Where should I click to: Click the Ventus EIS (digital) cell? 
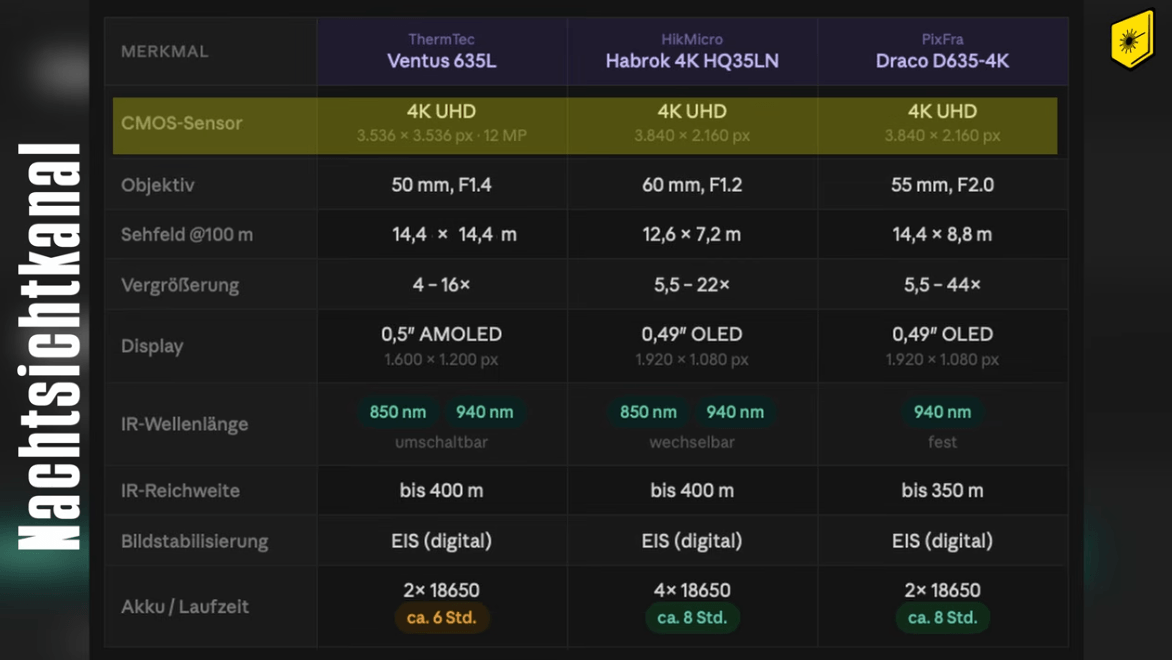pyautogui.click(x=441, y=541)
